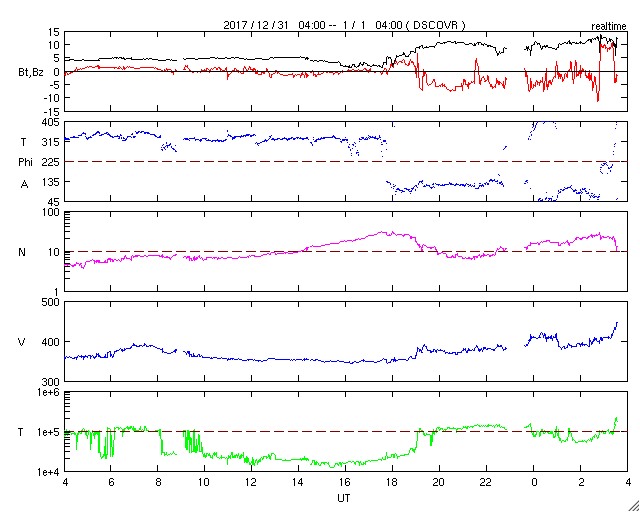Select the "400" tick on the V axis
Screen dimensions: 640x512
tap(52, 342)
